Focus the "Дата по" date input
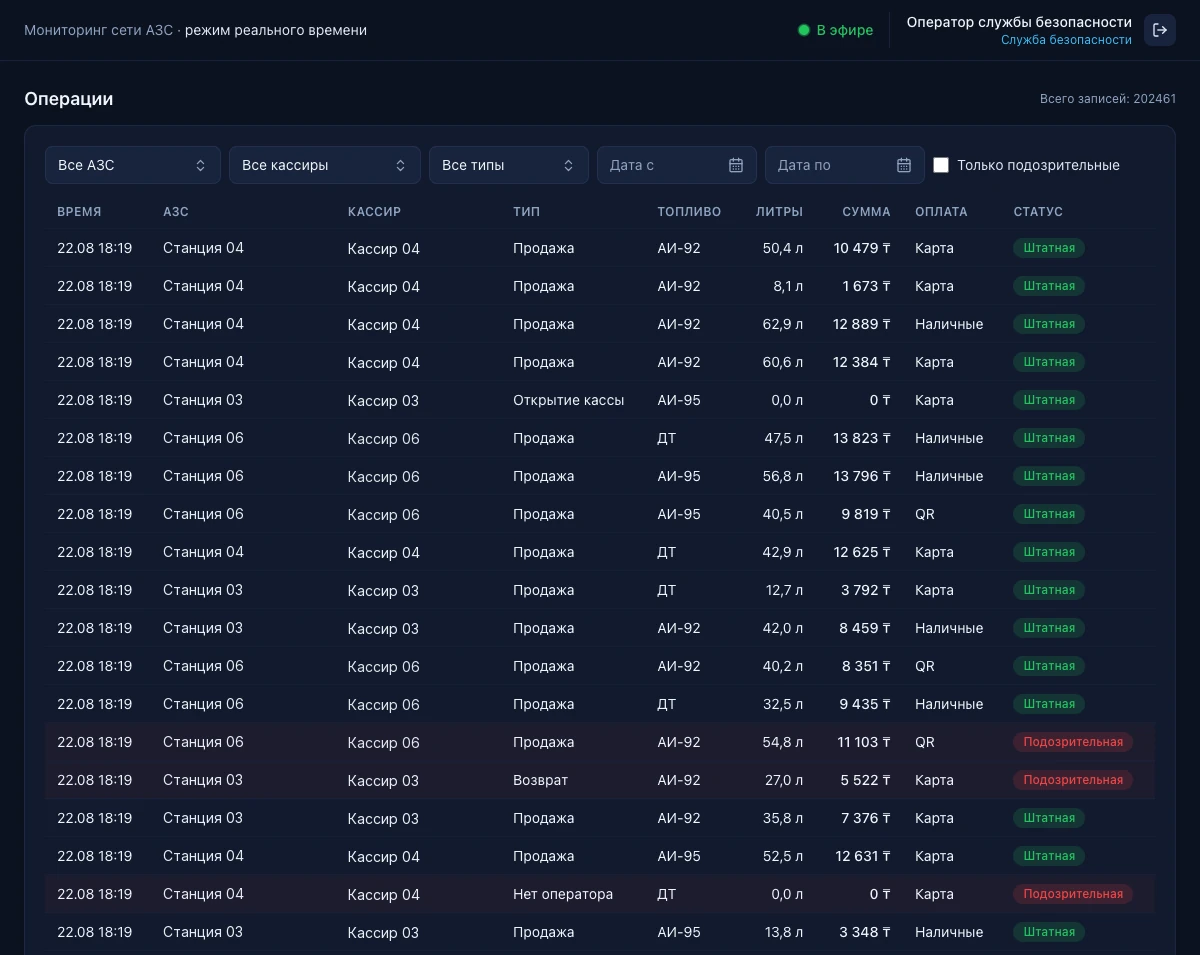Screen dimensions: 1200x955 click(845, 165)
